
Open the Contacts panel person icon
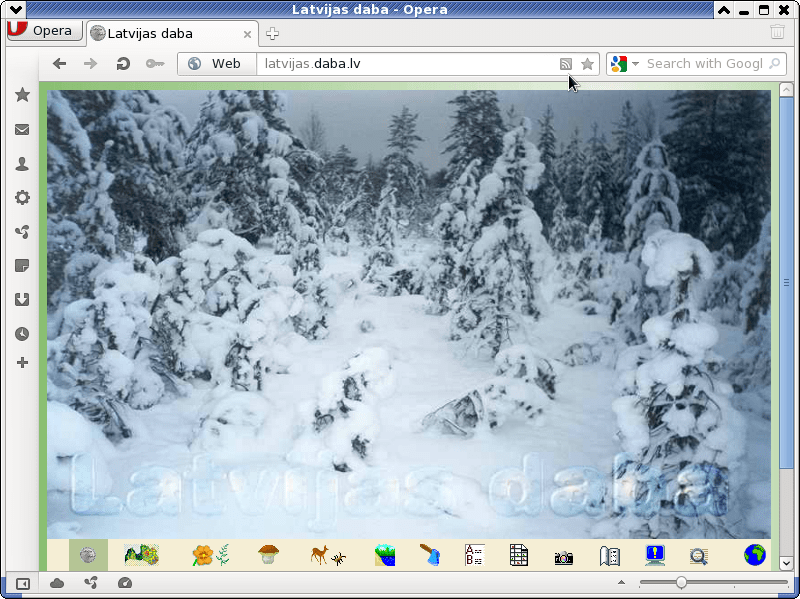tap(22, 164)
